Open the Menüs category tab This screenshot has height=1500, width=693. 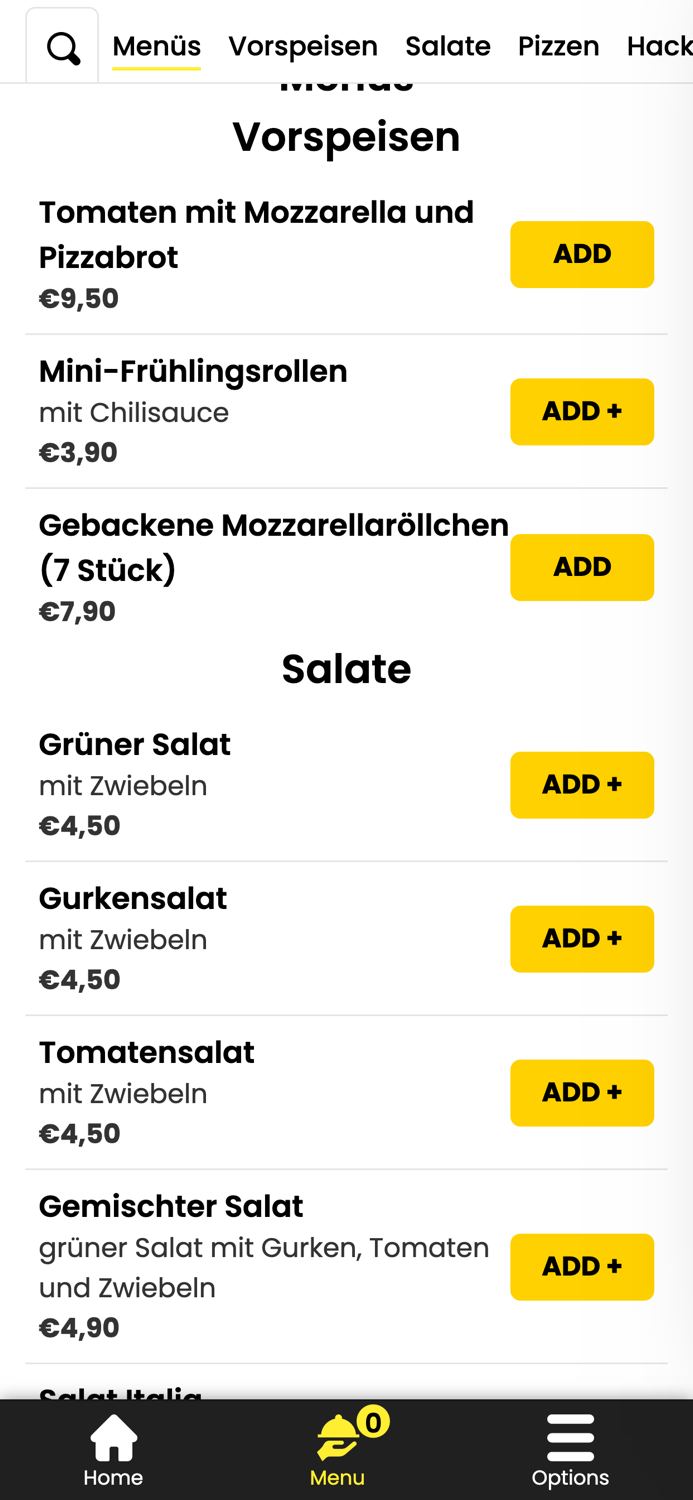click(x=156, y=46)
